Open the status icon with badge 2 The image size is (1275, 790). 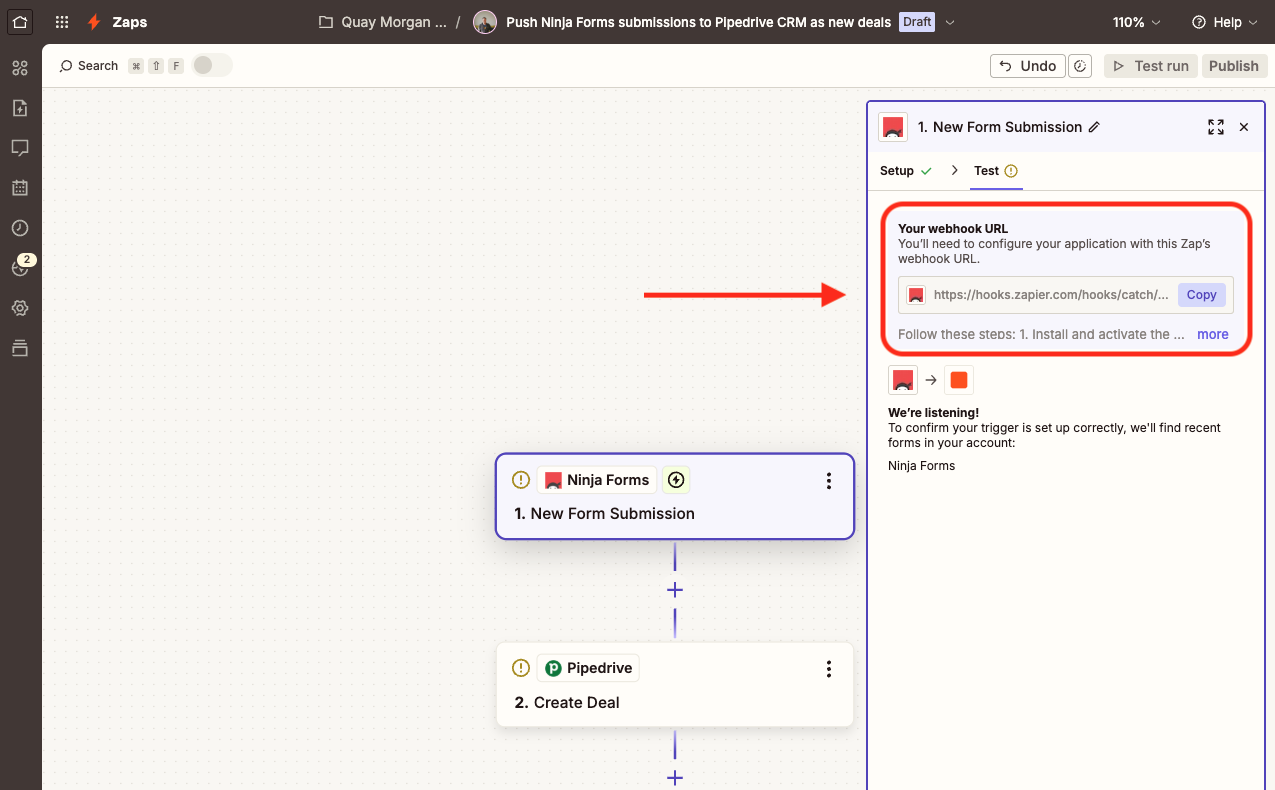[21, 266]
